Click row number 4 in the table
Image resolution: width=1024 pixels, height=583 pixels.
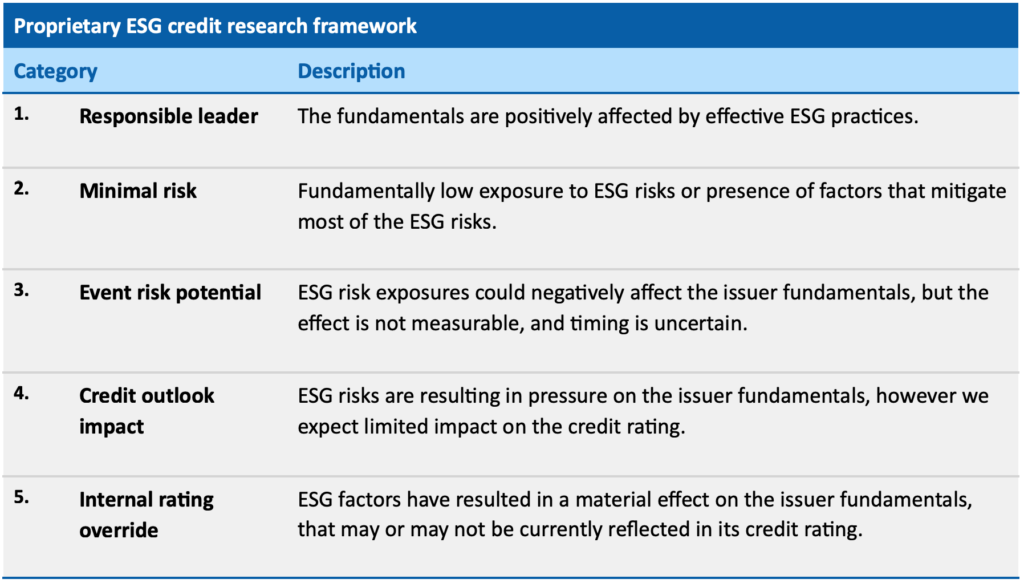pyautogui.click(x=22, y=394)
